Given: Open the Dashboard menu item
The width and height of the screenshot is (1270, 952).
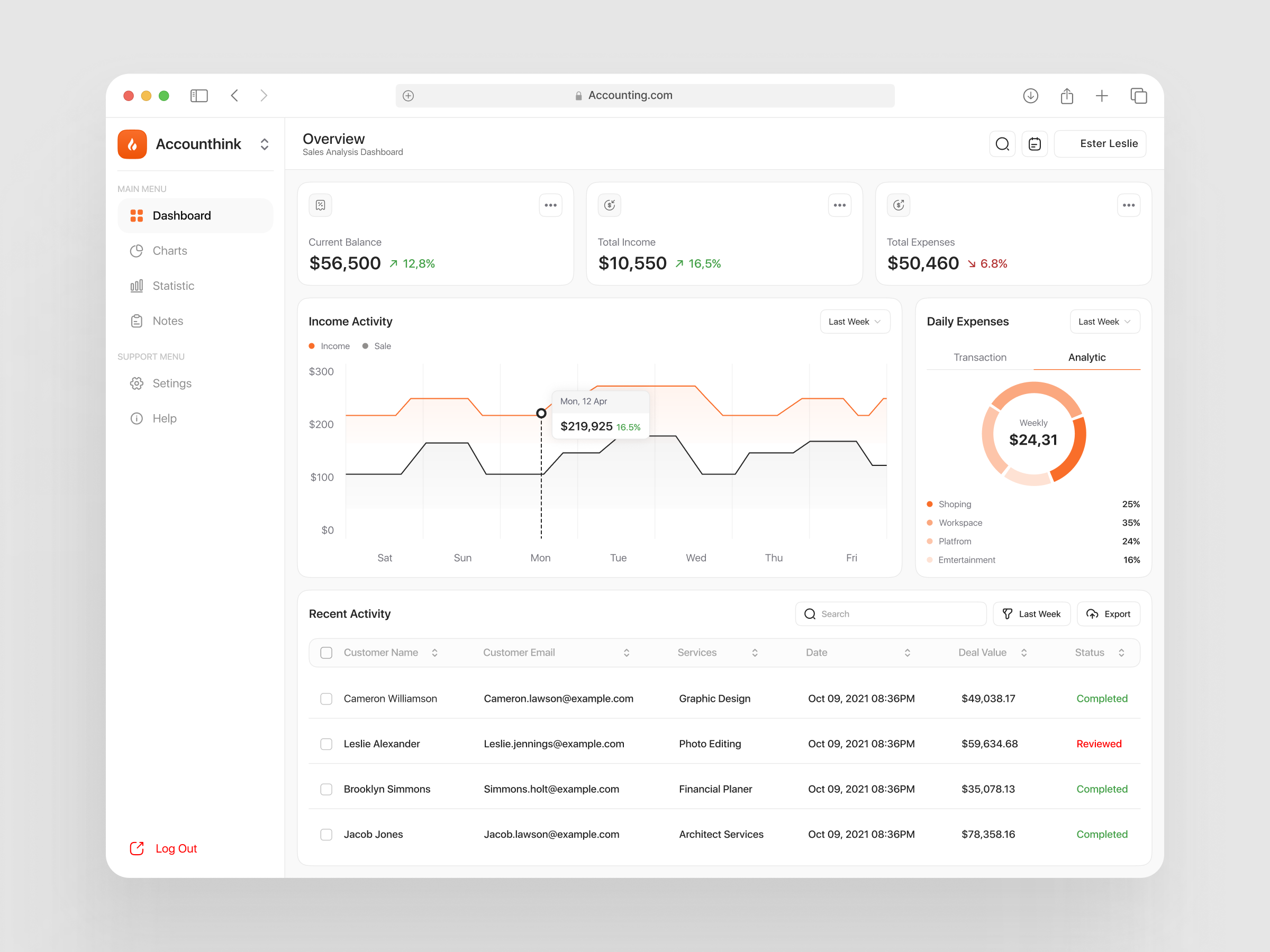Looking at the screenshot, I should point(182,215).
